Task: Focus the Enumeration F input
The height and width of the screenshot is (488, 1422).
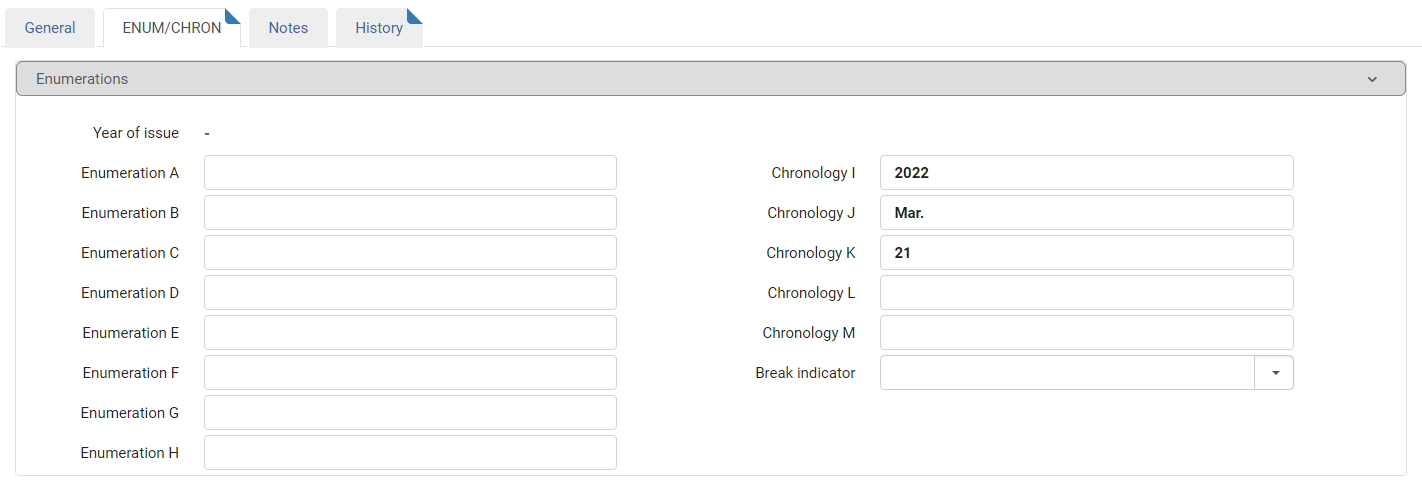Action: point(410,373)
